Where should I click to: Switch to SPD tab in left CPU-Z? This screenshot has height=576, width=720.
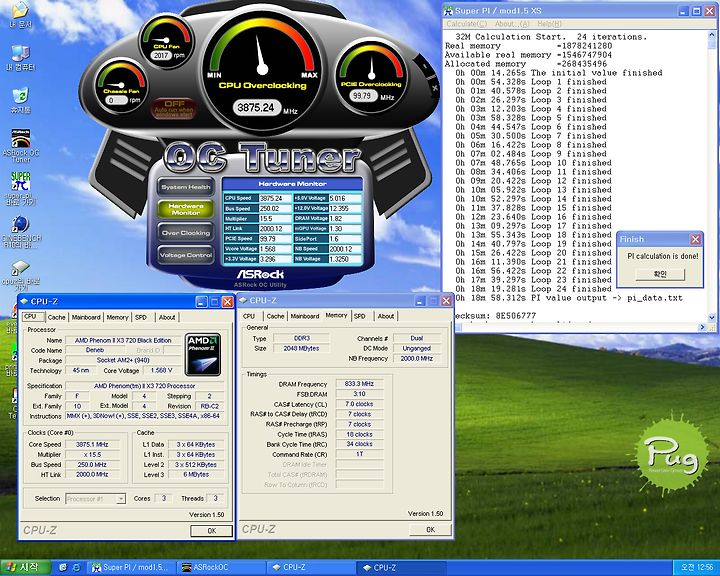click(x=141, y=317)
